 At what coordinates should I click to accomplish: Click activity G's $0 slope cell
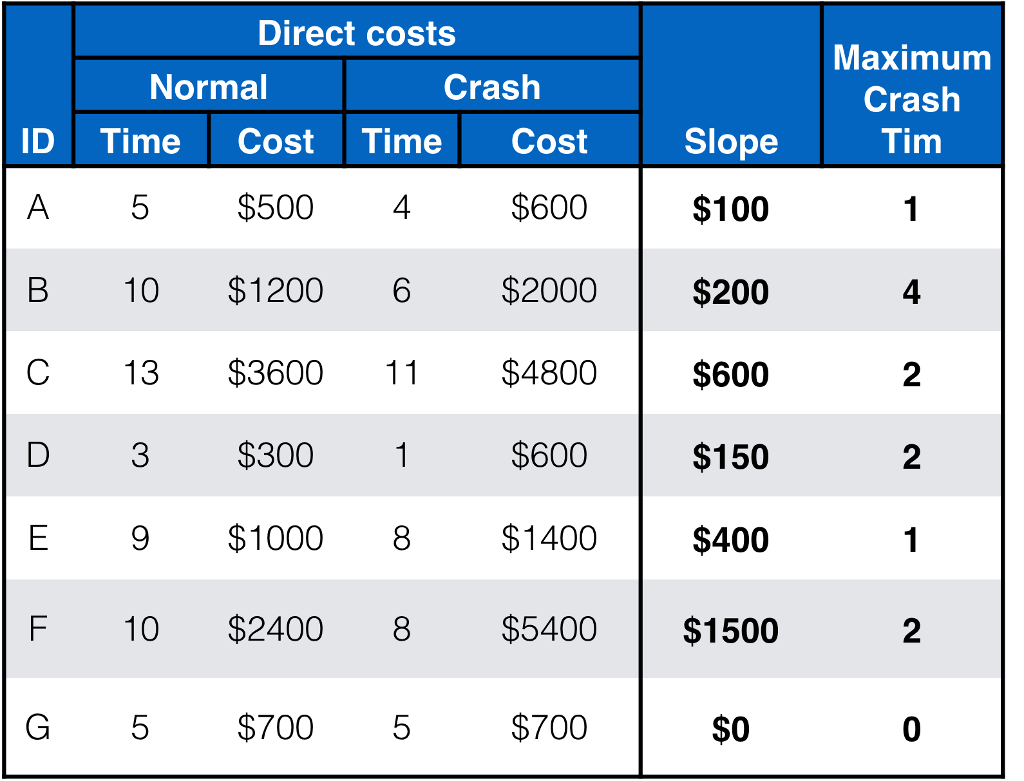[731, 729]
